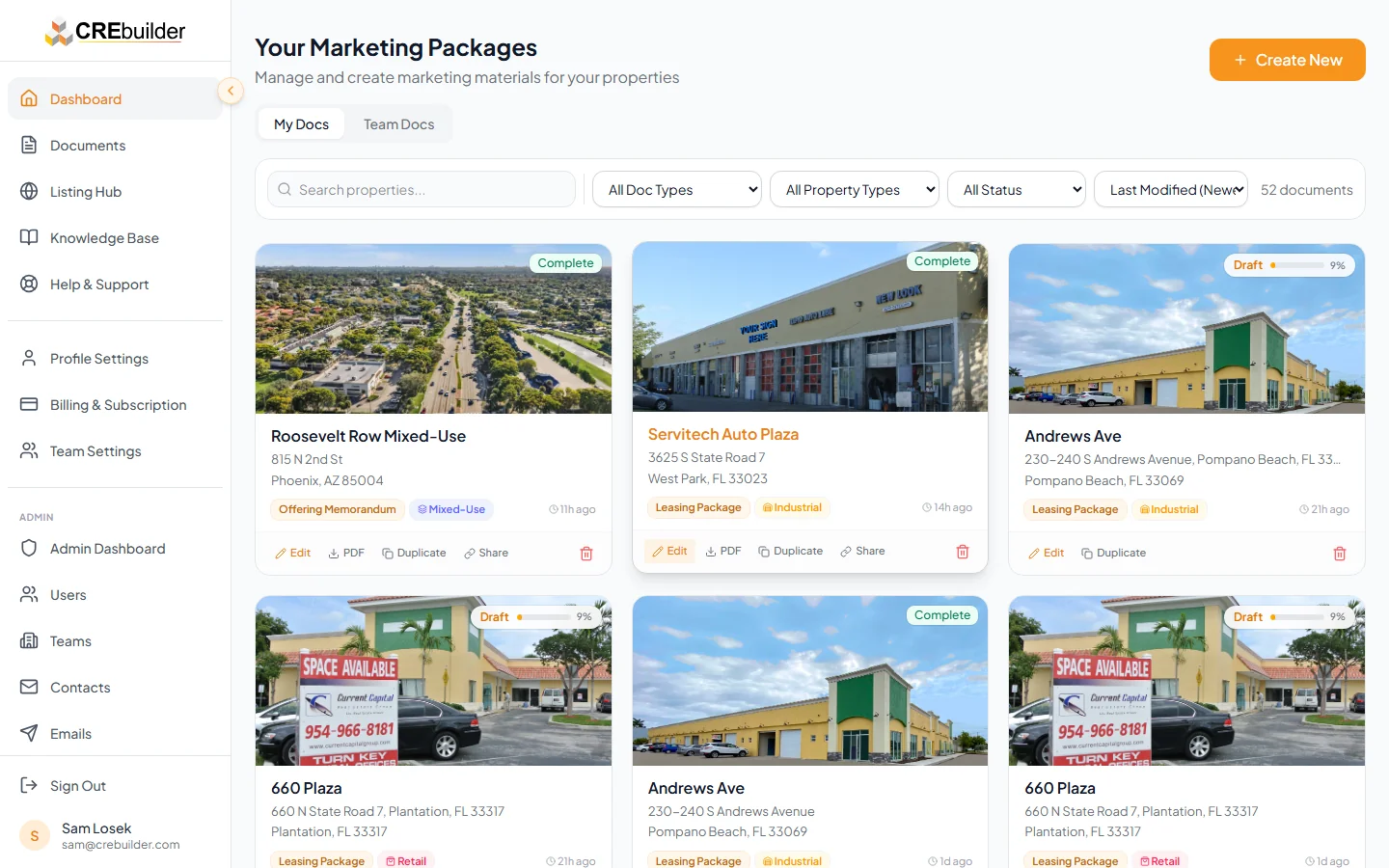This screenshot has width=1389, height=868.
Task: Open the Knowledge Base page
Action: pyautogui.click(x=104, y=238)
